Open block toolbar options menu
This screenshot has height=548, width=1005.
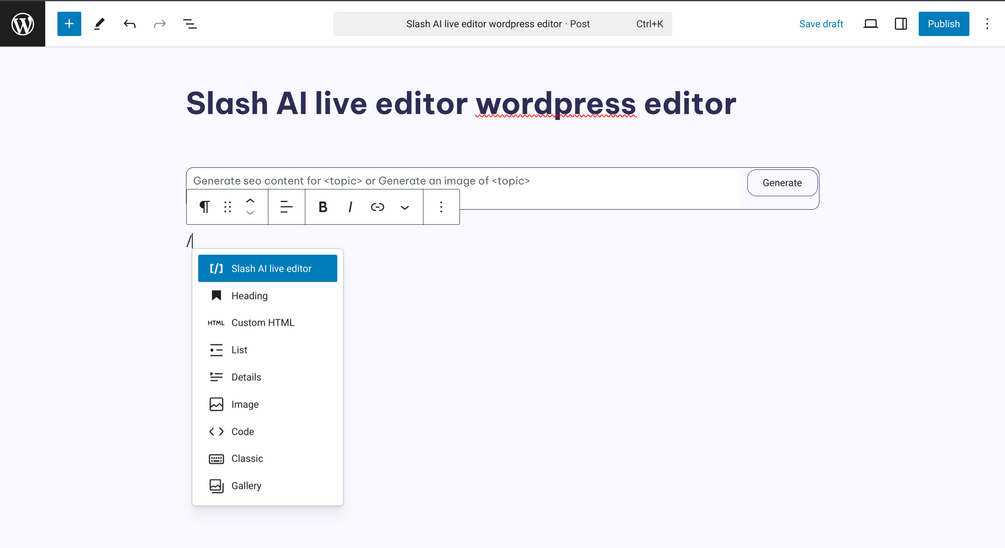pos(441,207)
